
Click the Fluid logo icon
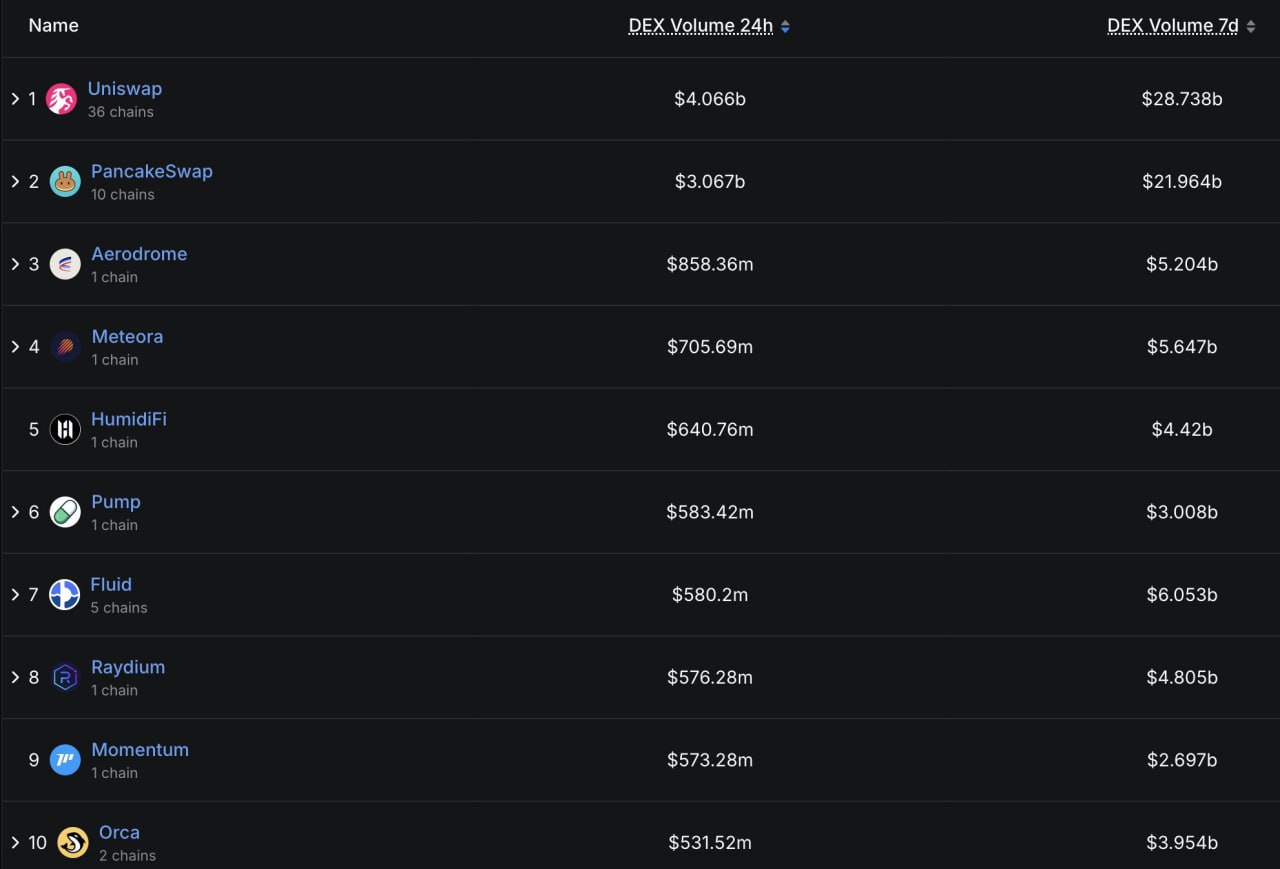tap(65, 595)
